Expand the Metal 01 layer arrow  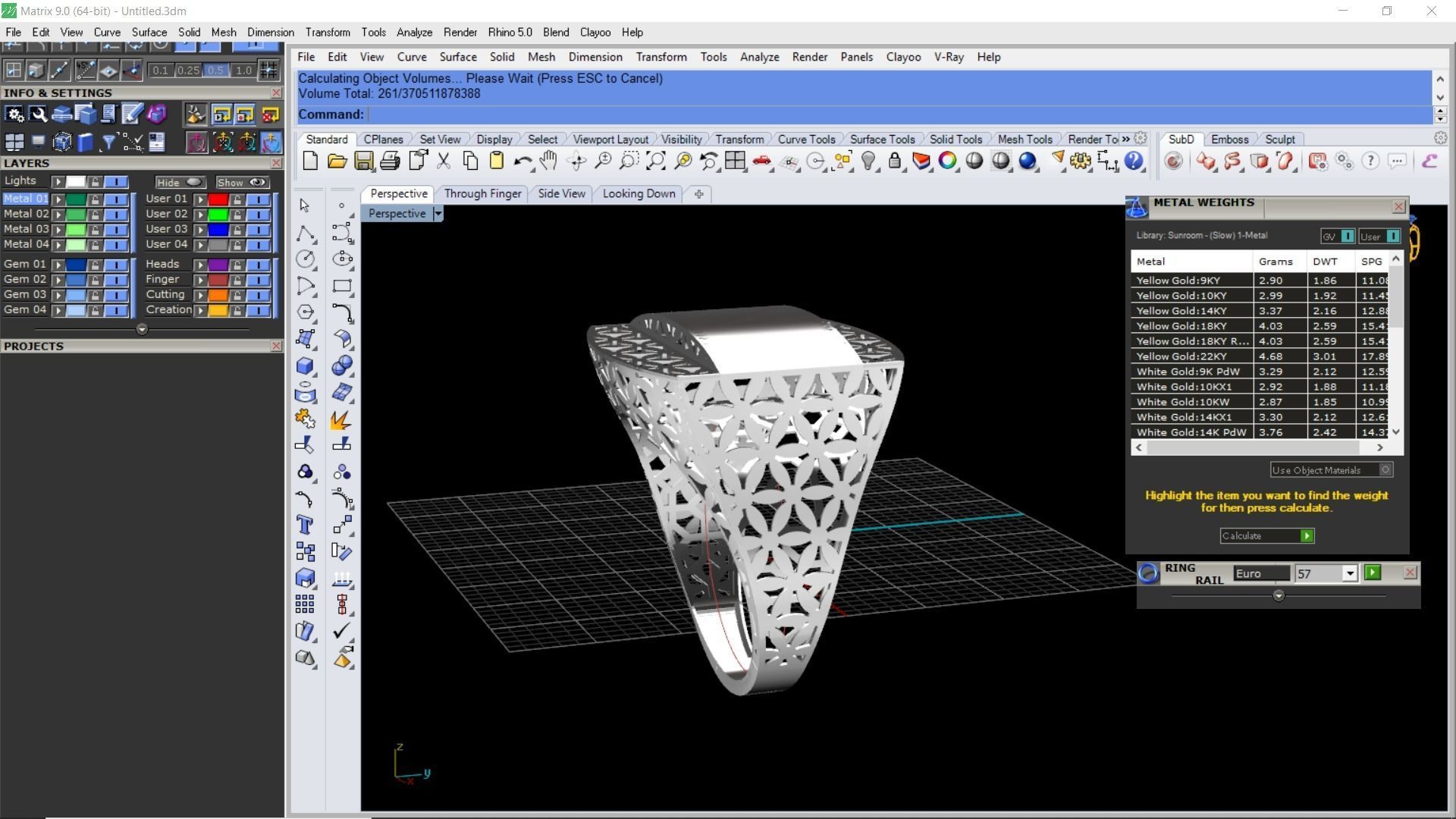58,199
